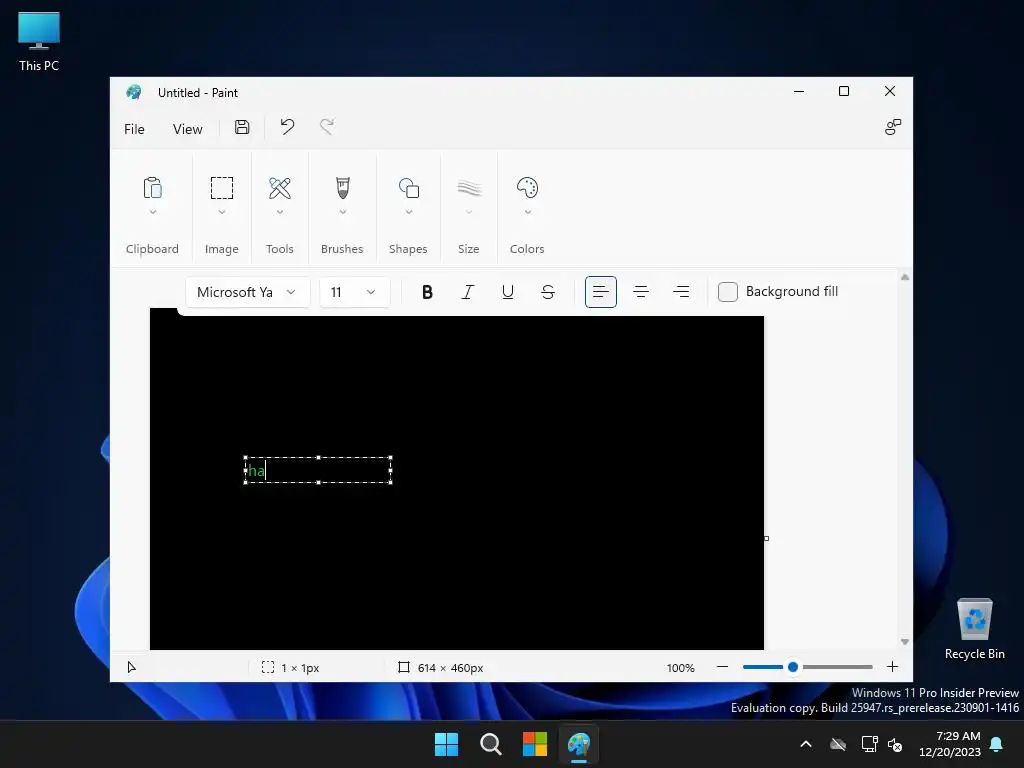
Task: Click the canvas right-edge resize handle
Action: (767, 538)
